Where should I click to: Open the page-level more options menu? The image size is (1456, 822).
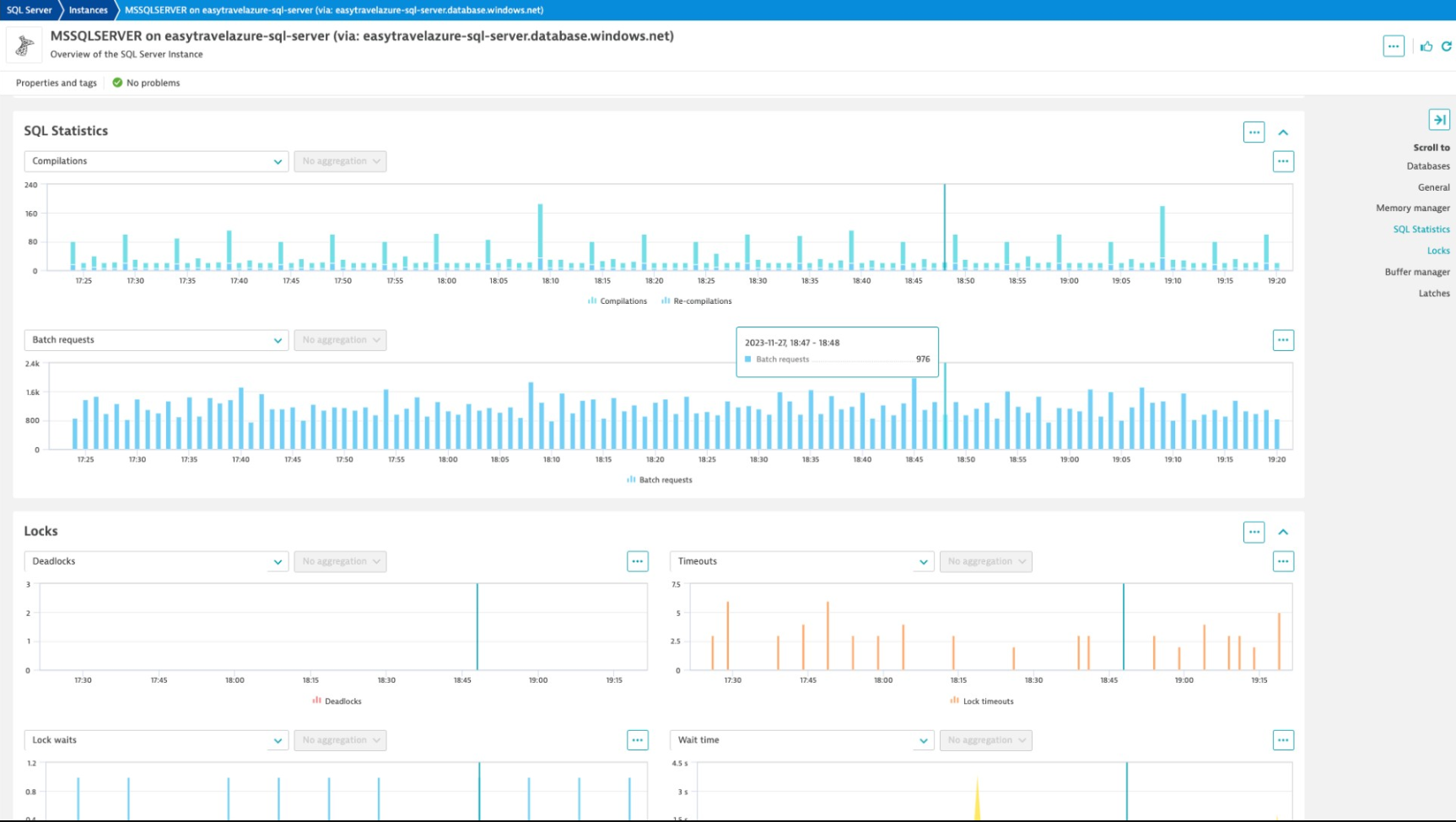tap(1394, 46)
